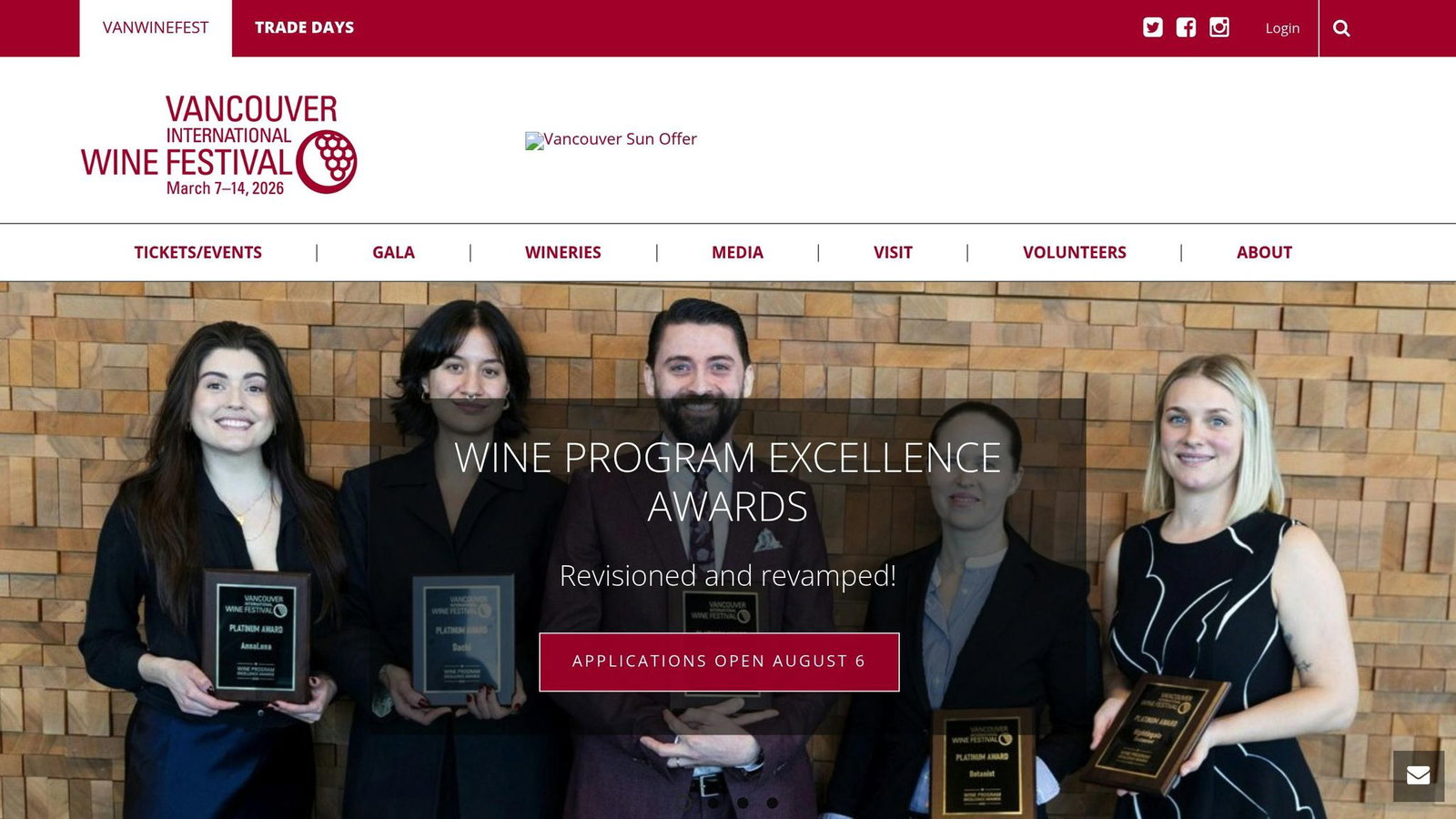1456x819 pixels.
Task: Switch to the VANWINEFEST tab
Action: pyautogui.click(x=156, y=28)
